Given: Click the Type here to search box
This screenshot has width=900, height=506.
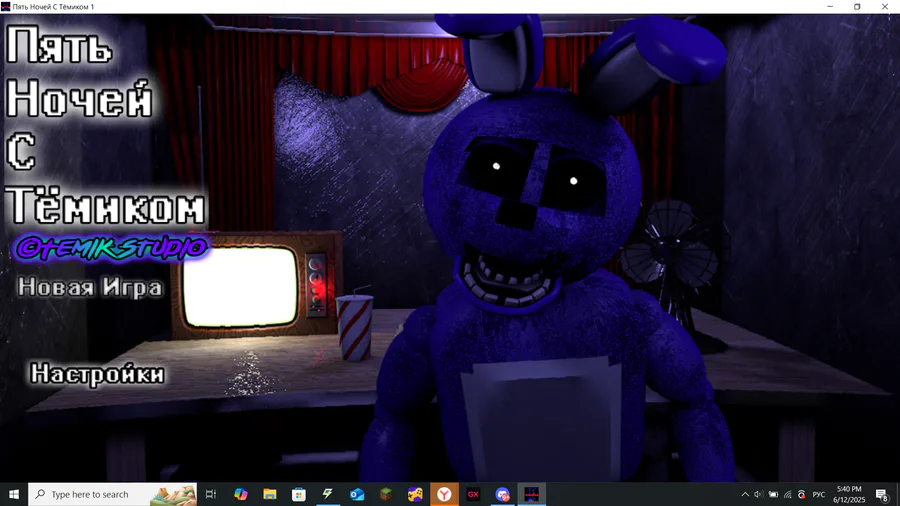Looking at the screenshot, I should 112,494.
